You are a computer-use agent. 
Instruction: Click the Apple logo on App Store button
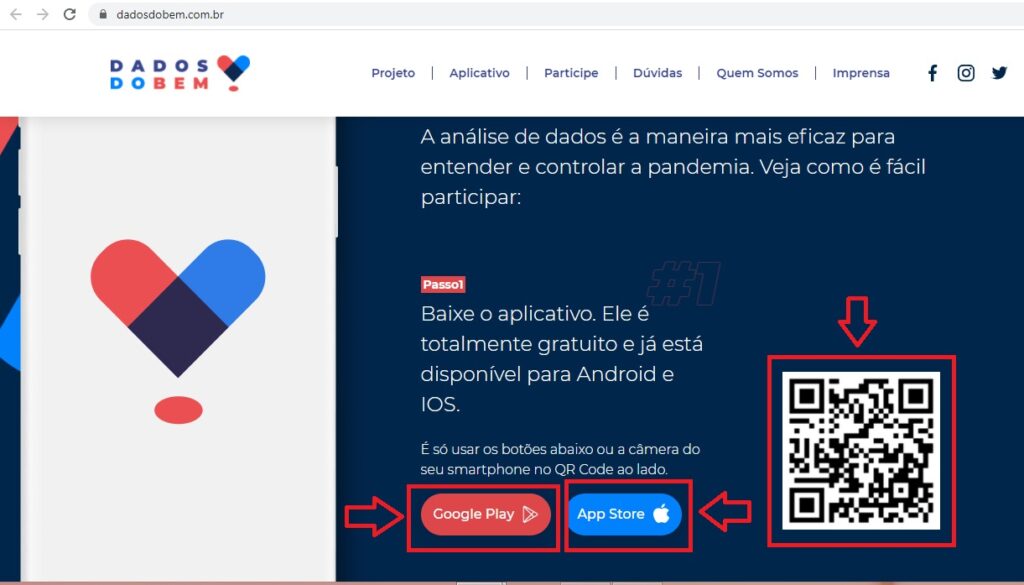pos(661,514)
